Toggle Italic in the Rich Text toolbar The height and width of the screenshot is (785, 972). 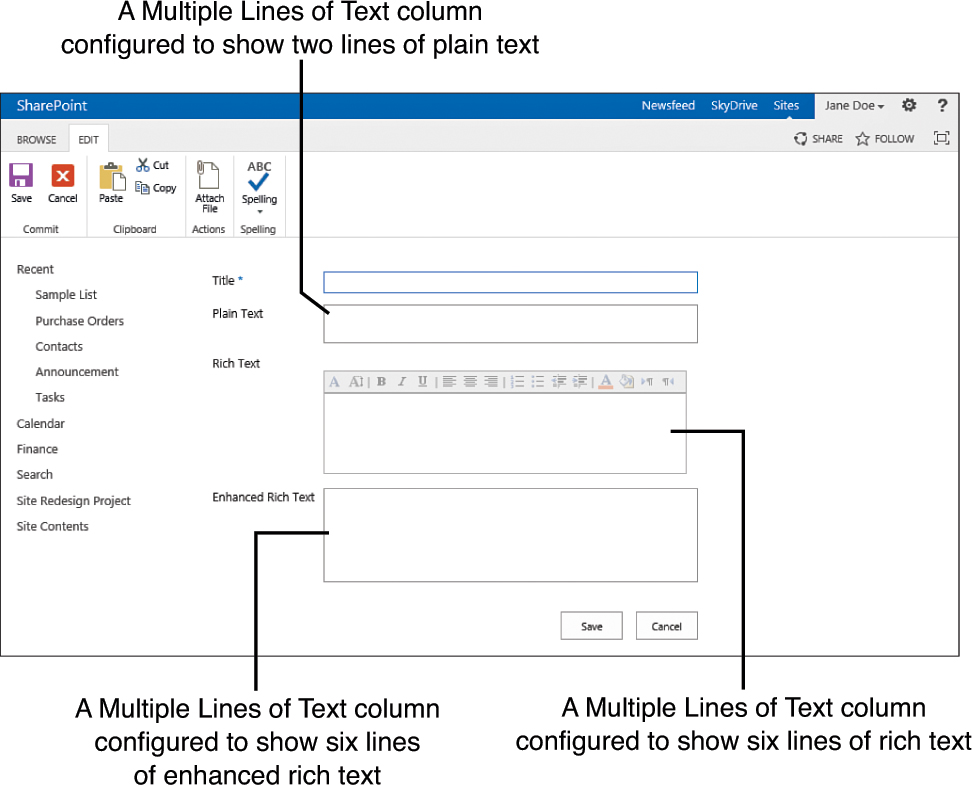(402, 381)
